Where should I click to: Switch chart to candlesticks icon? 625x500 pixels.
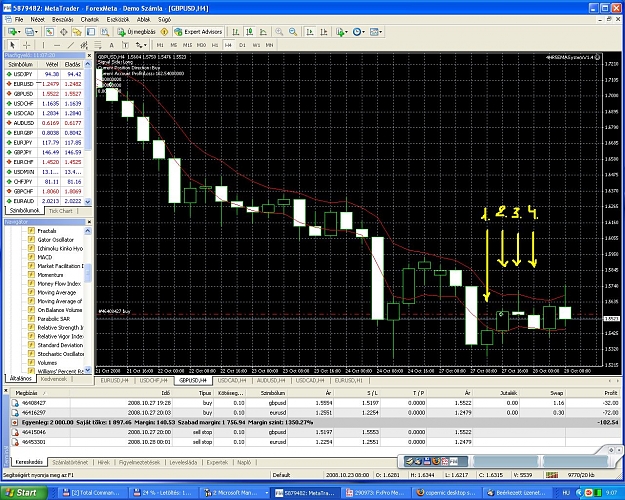click(250, 32)
